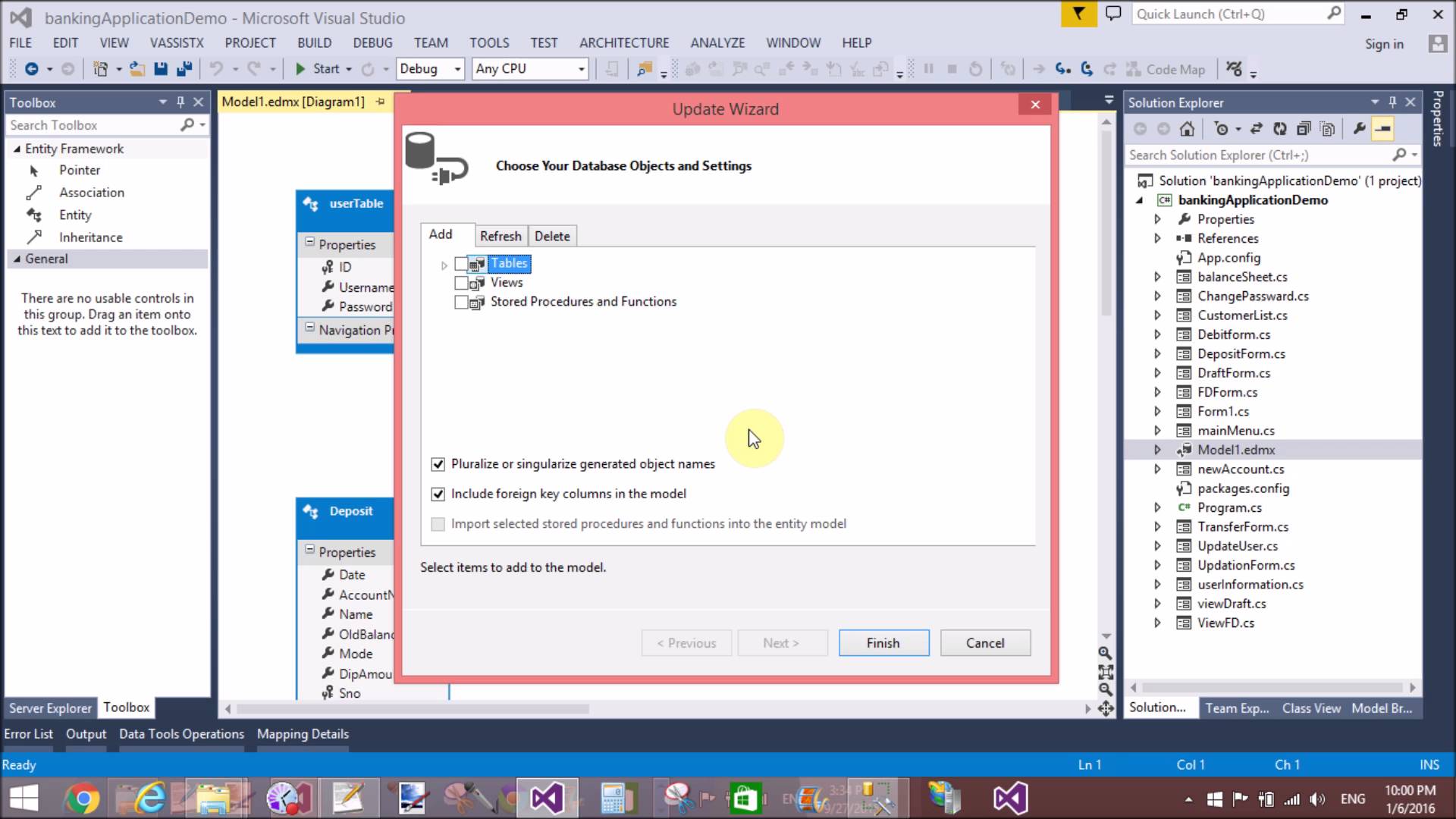Click the Collapse All icon in Solution Explorer
The height and width of the screenshot is (819, 1456).
coord(1304,129)
